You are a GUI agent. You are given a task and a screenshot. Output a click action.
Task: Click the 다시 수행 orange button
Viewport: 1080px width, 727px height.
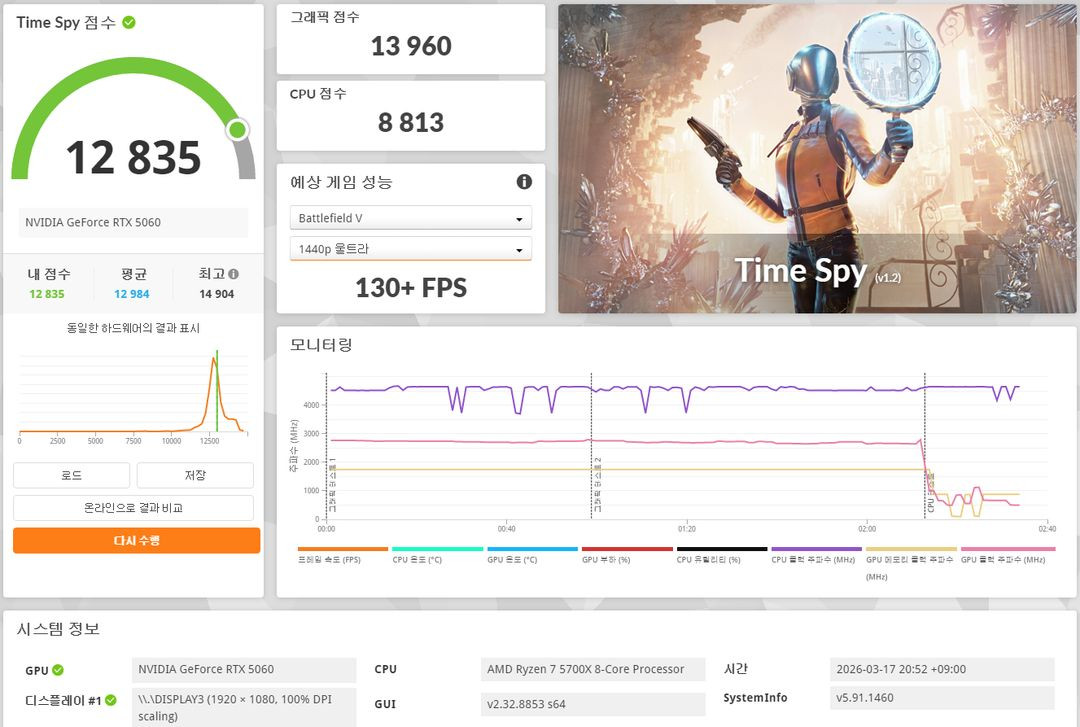[136, 539]
